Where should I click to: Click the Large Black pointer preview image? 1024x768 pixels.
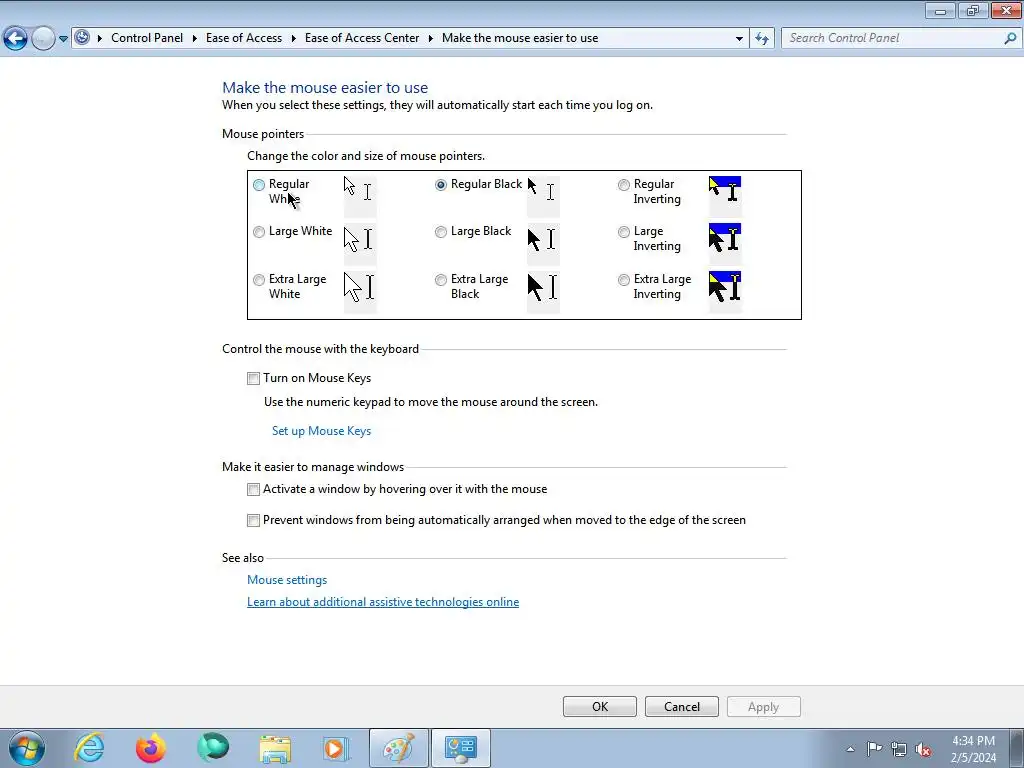543,243
